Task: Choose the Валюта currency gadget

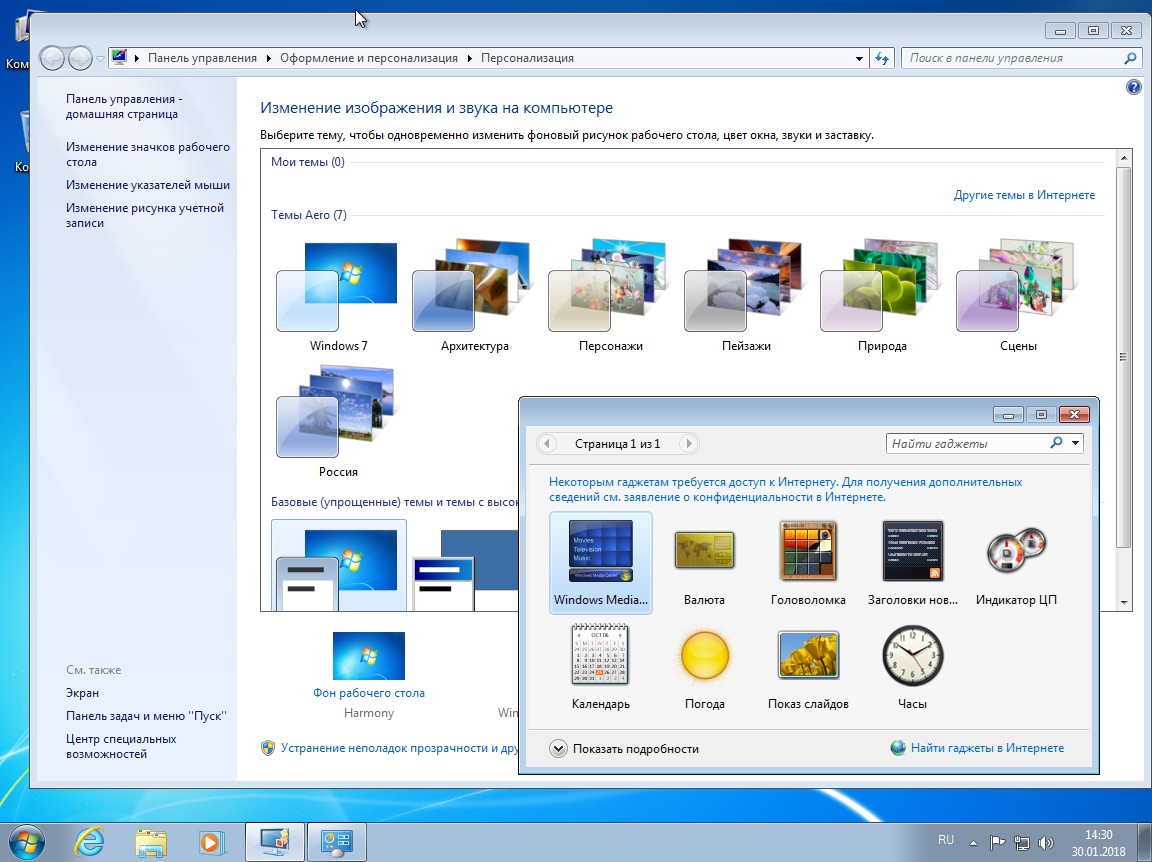Action: 704,563
